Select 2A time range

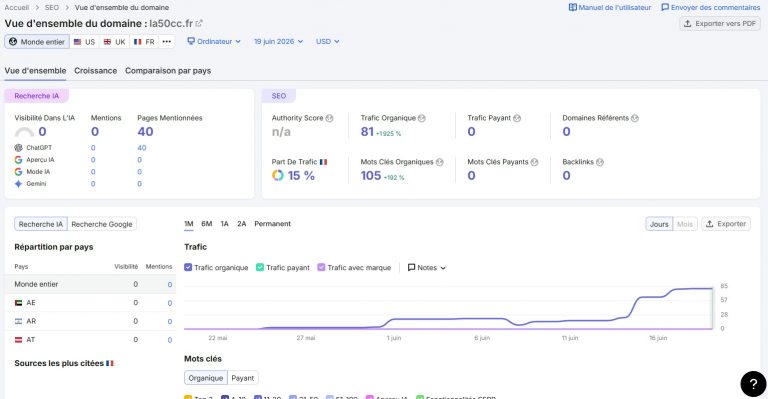(241, 224)
